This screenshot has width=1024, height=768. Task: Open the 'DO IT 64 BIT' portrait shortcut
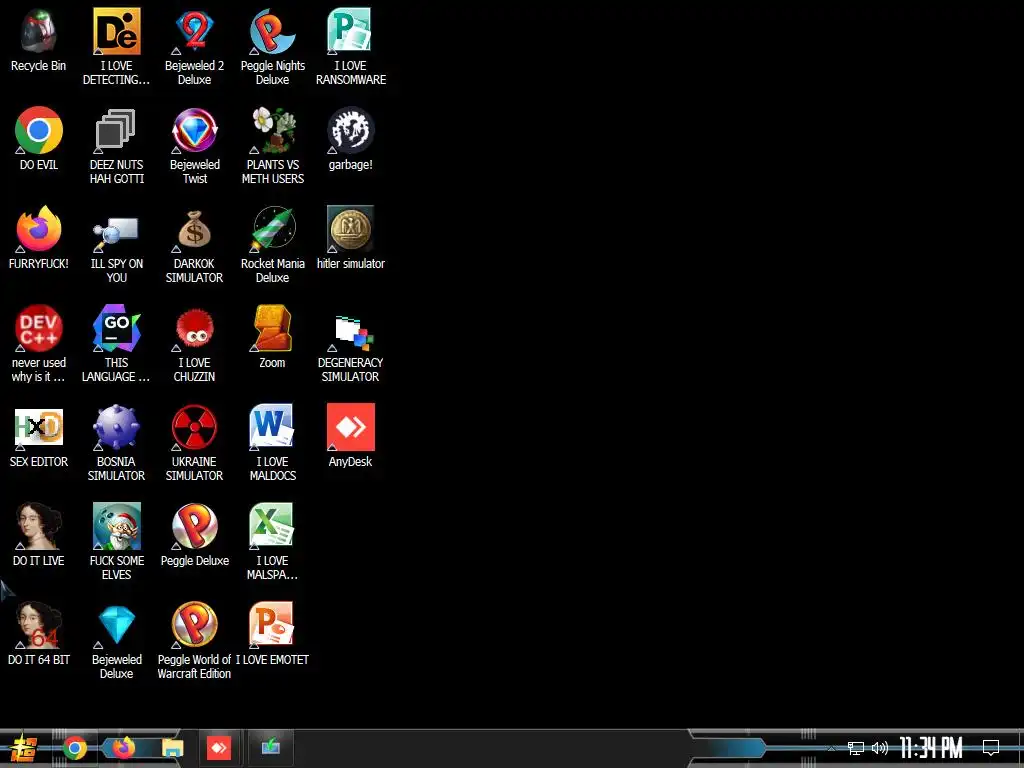point(39,633)
